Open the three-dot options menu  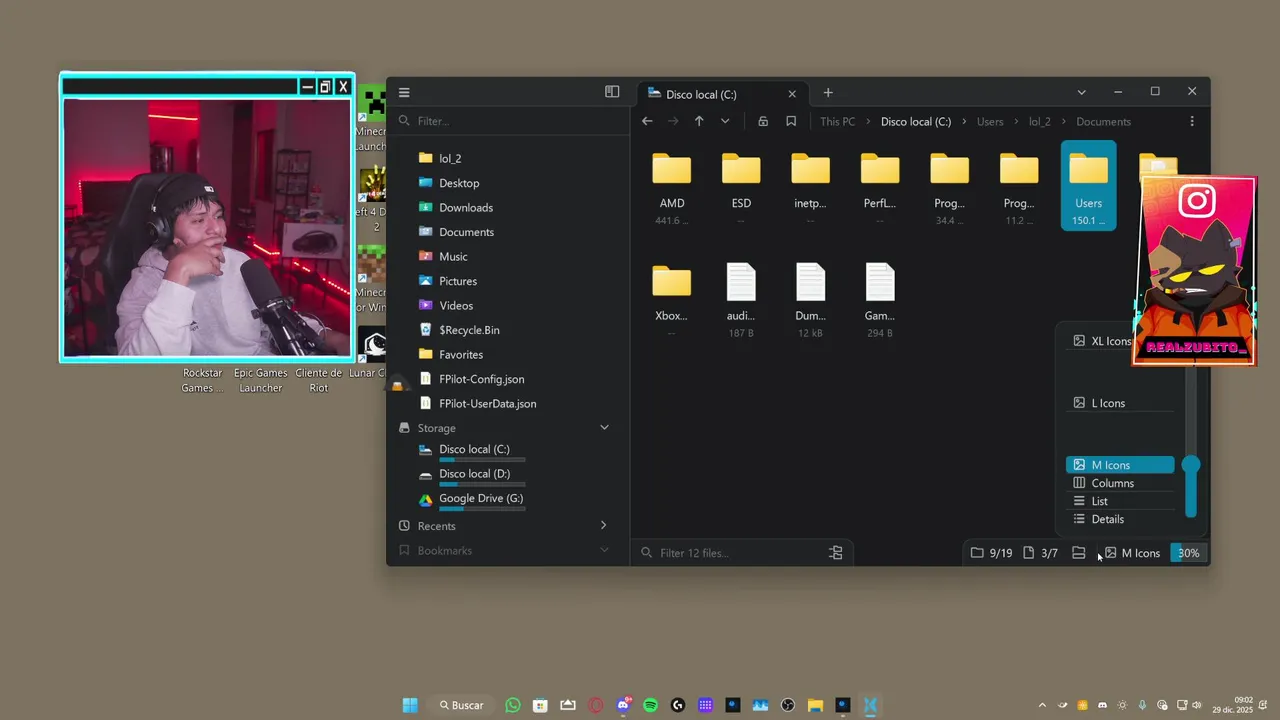click(x=1192, y=121)
